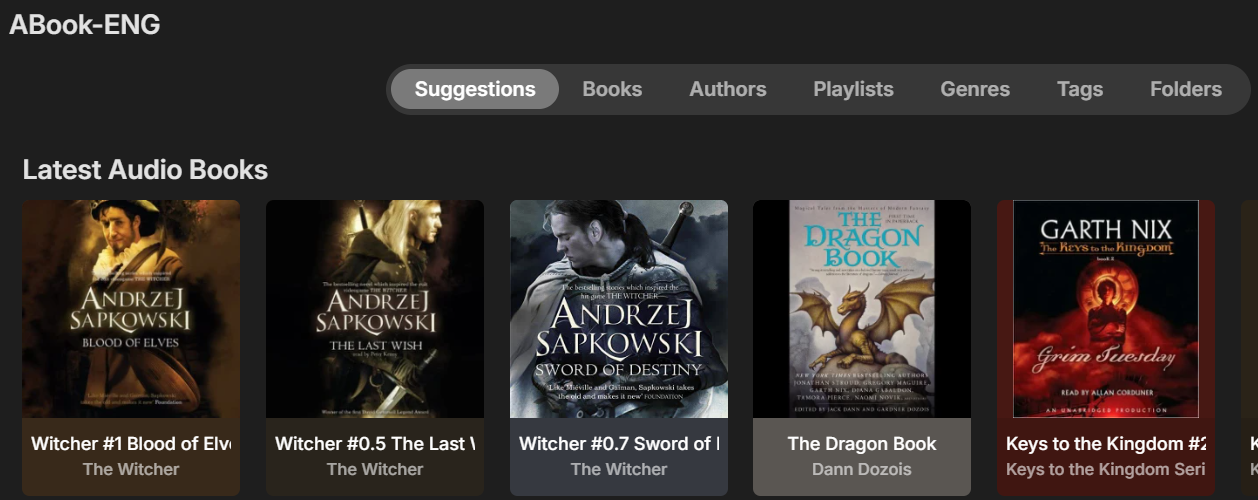Open the Authors tab
The height and width of the screenshot is (500, 1258).
[728, 89]
